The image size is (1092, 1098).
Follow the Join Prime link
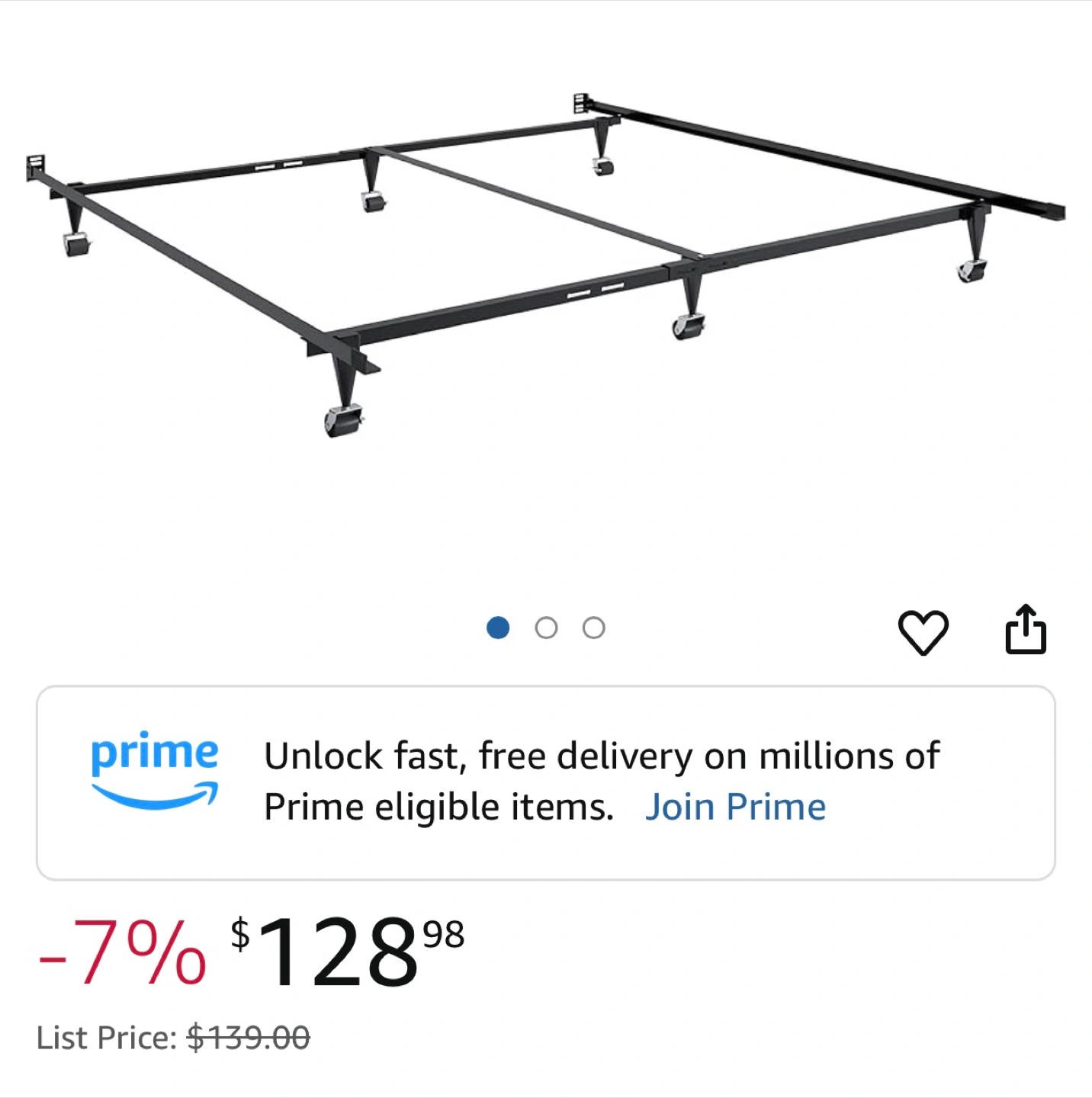point(735,807)
